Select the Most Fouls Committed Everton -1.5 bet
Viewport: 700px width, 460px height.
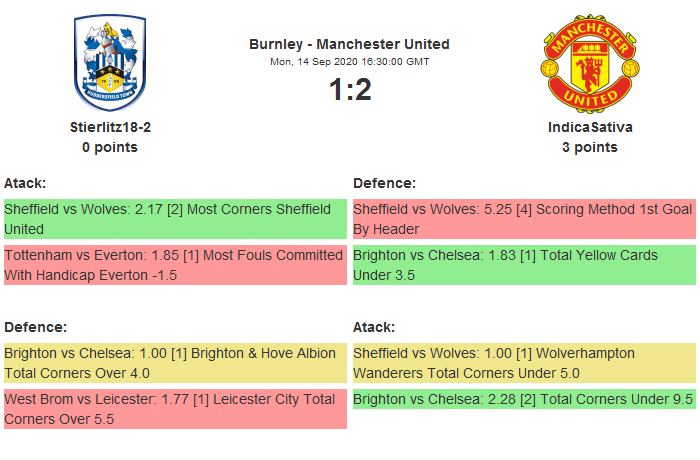pyautogui.click(x=175, y=265)
